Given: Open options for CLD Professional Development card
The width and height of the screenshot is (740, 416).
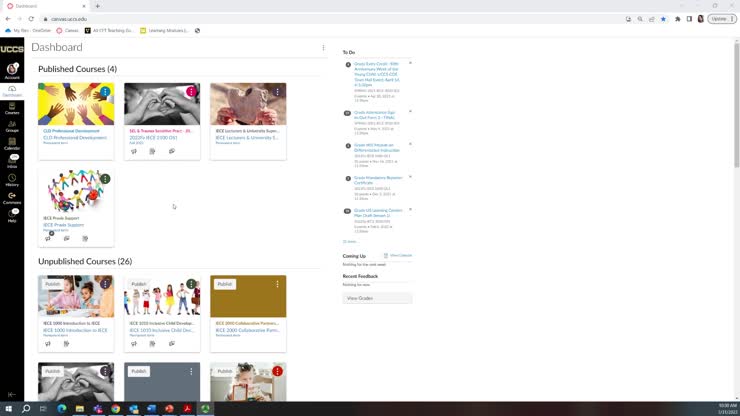Looking at the screenshot, I should click(105, 92).
